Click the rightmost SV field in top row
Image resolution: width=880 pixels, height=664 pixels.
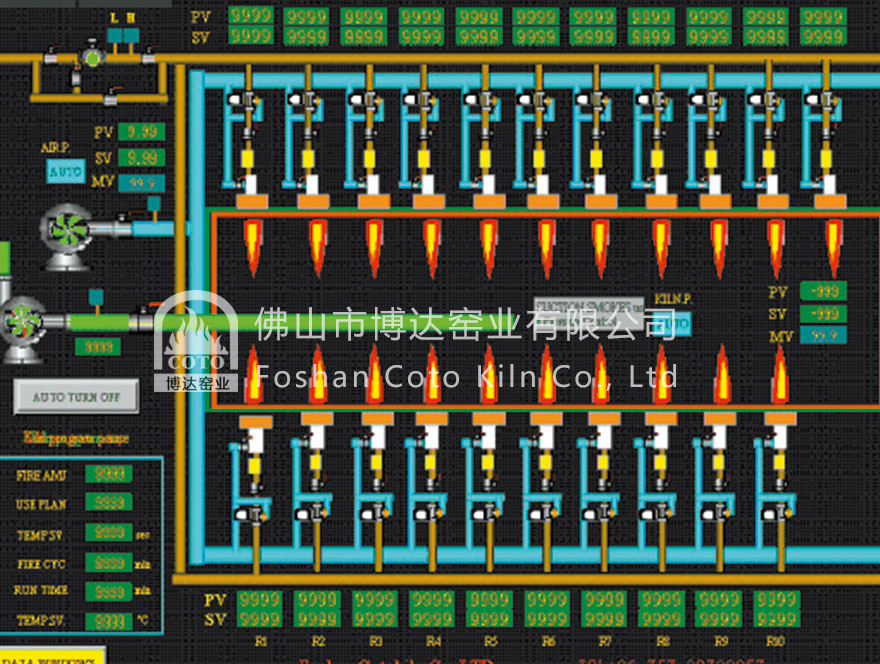click(823, 35)
